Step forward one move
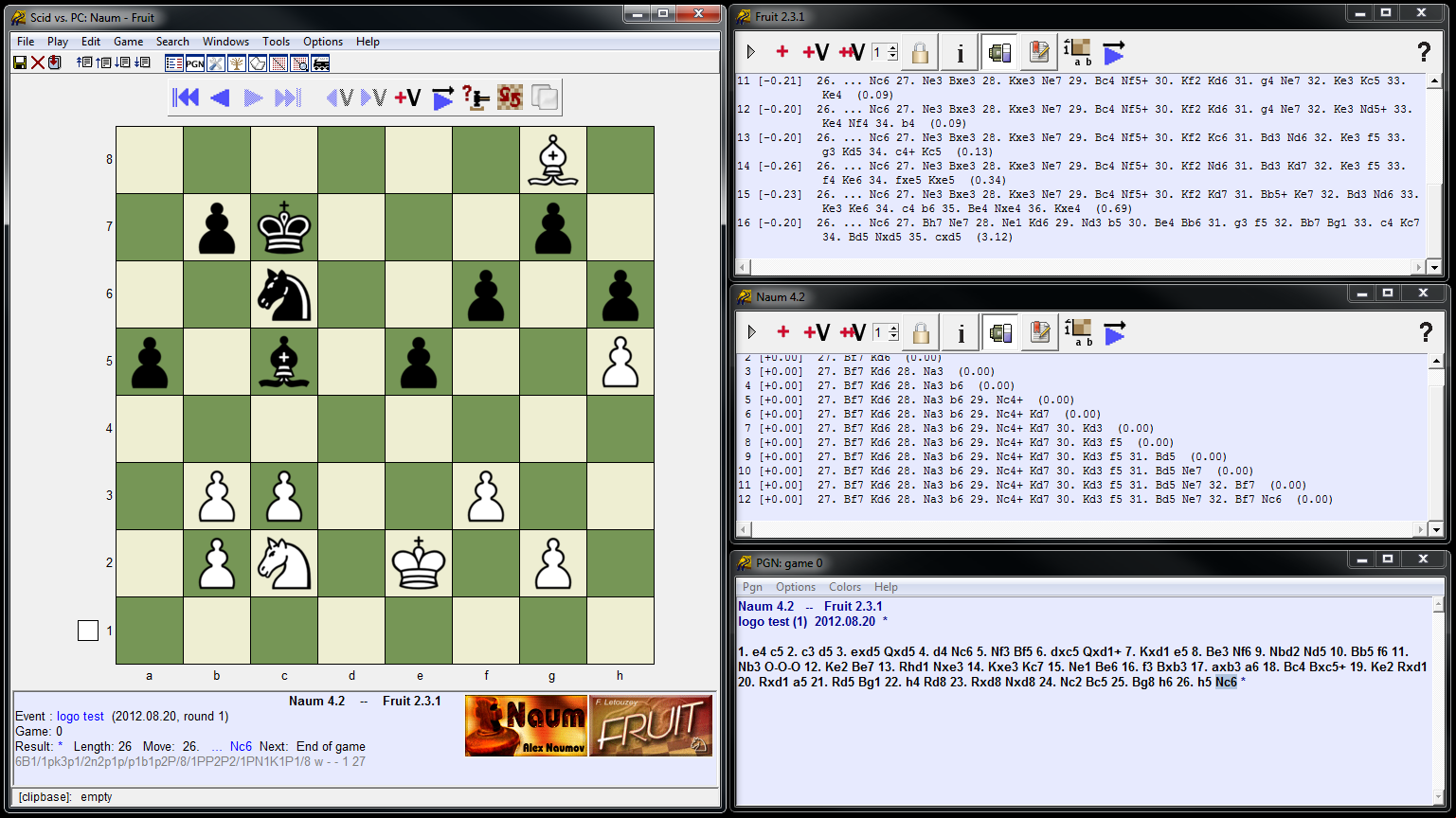 coord(253,98)
